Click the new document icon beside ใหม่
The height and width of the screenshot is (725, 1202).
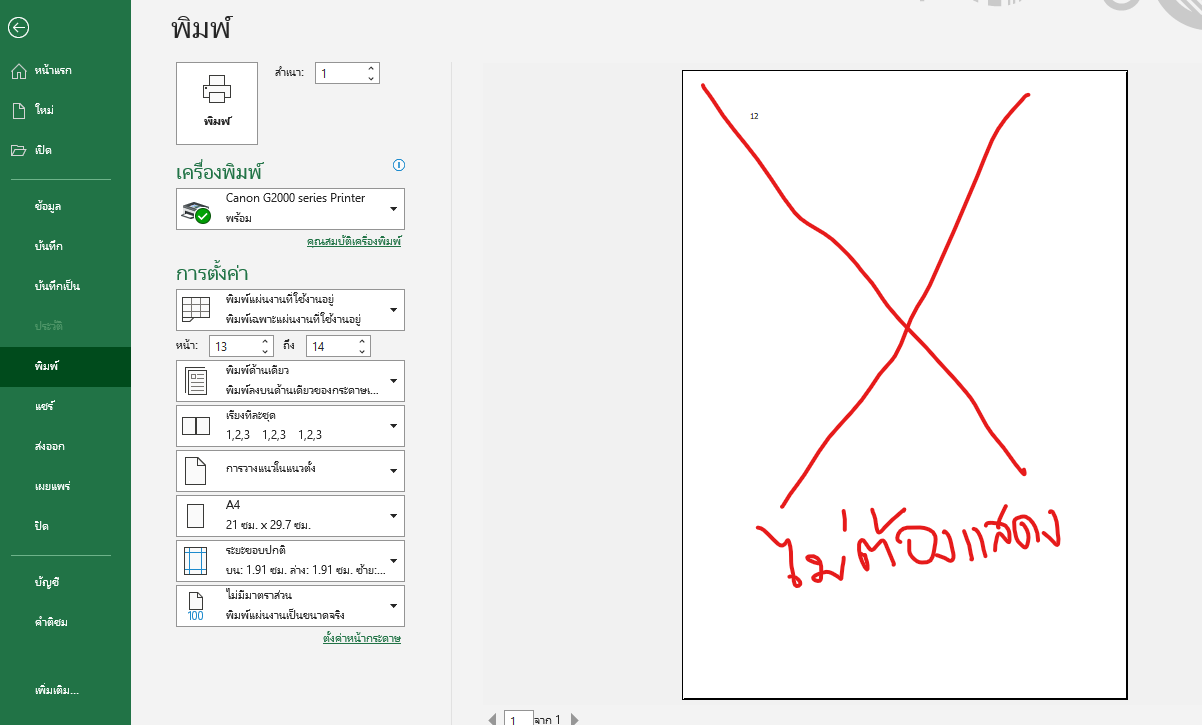click(18, 110)
